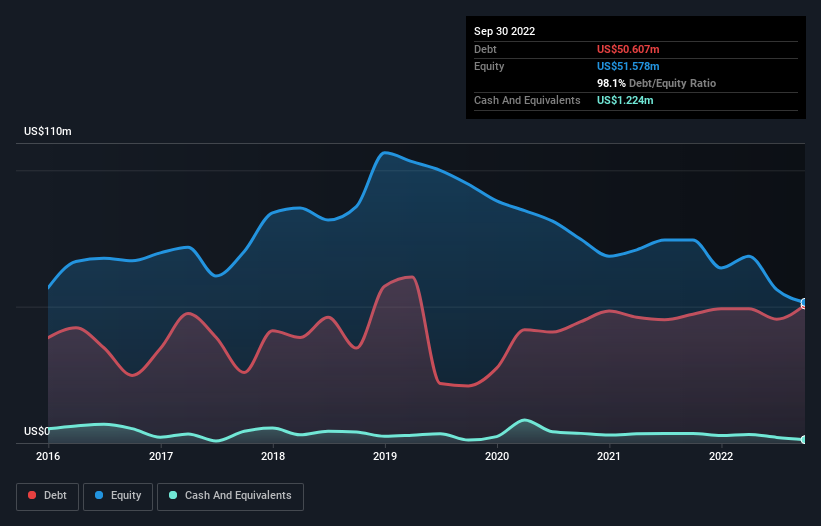The width and height of the screenshot is (821, 526).
Task: Click the 2020 x-axis label
Action: coord(497,456)
